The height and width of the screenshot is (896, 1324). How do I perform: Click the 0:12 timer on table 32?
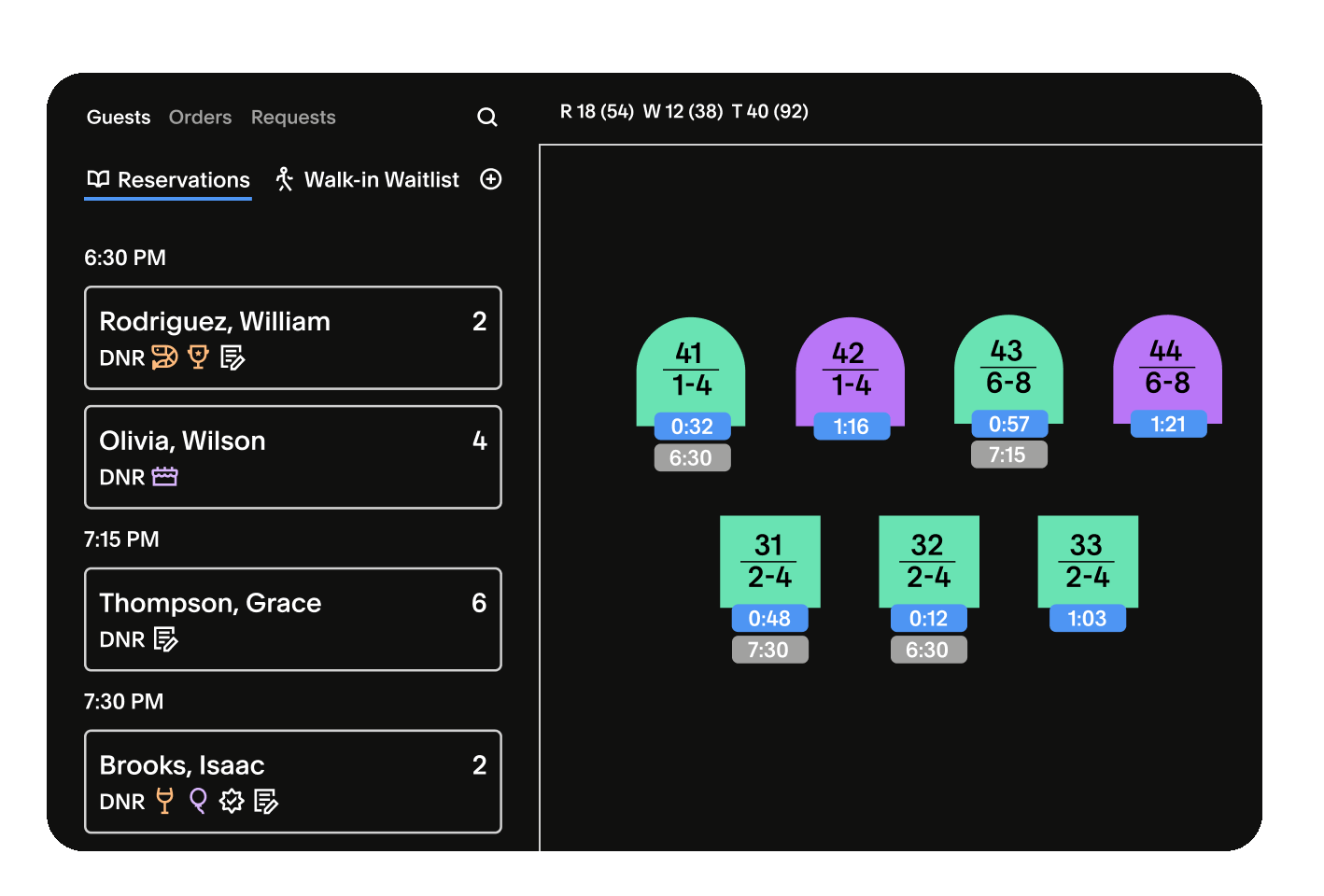929,618
